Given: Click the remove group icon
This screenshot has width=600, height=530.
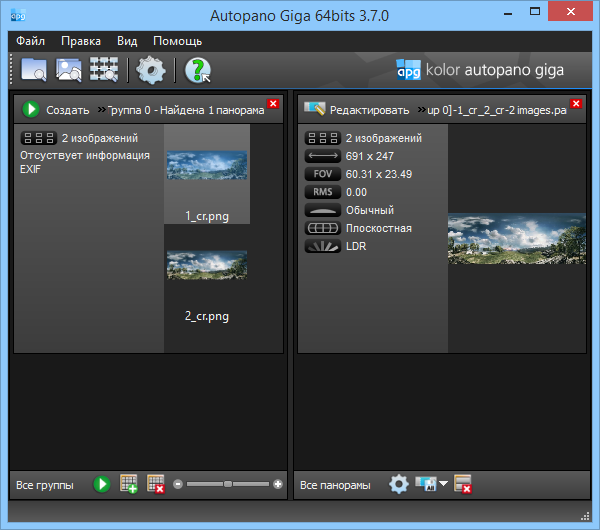Looking at the screenshot, I should (x=155, y=484).
